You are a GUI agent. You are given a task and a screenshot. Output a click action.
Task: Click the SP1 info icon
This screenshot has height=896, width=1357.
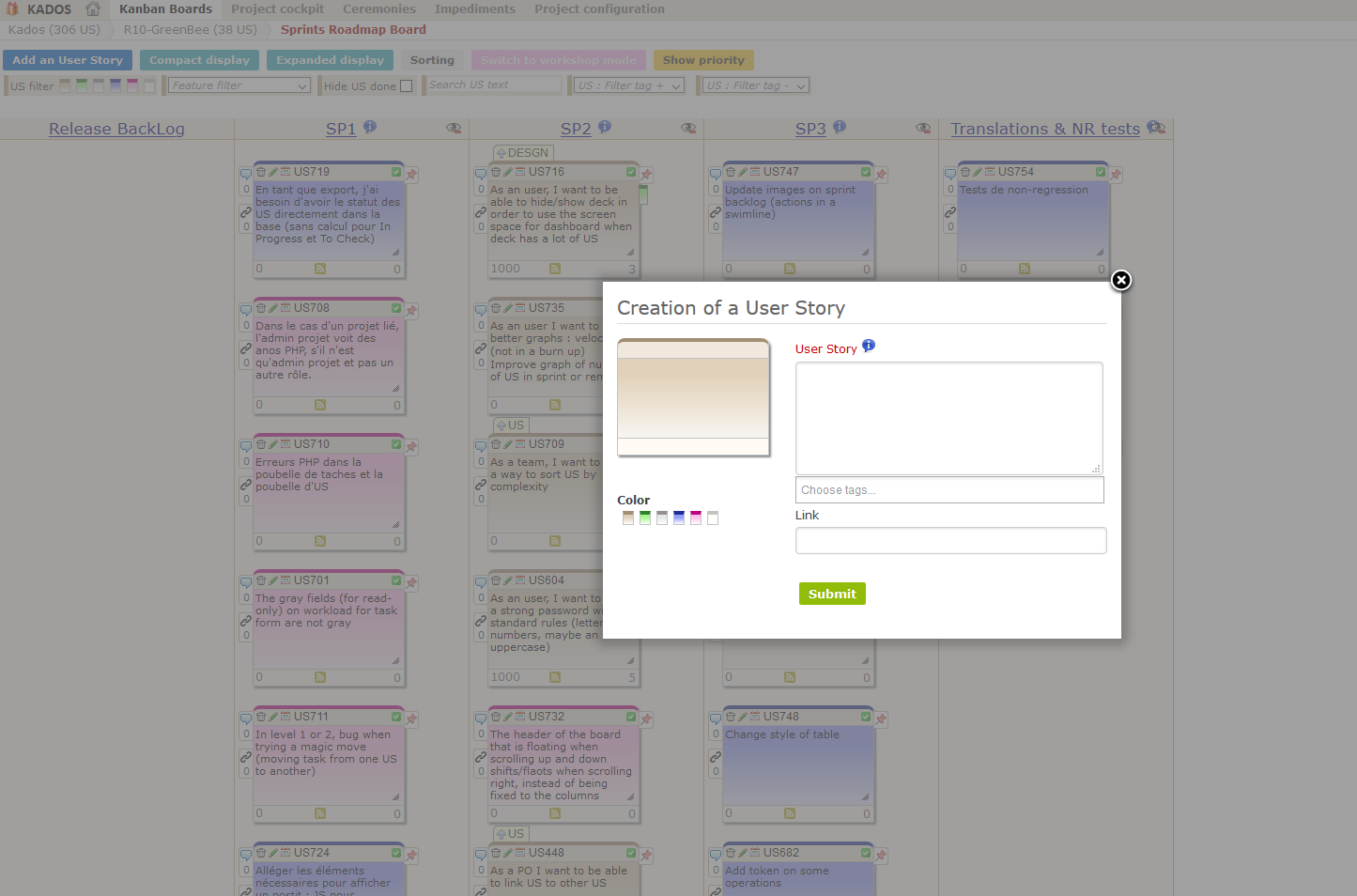[370, 126]
